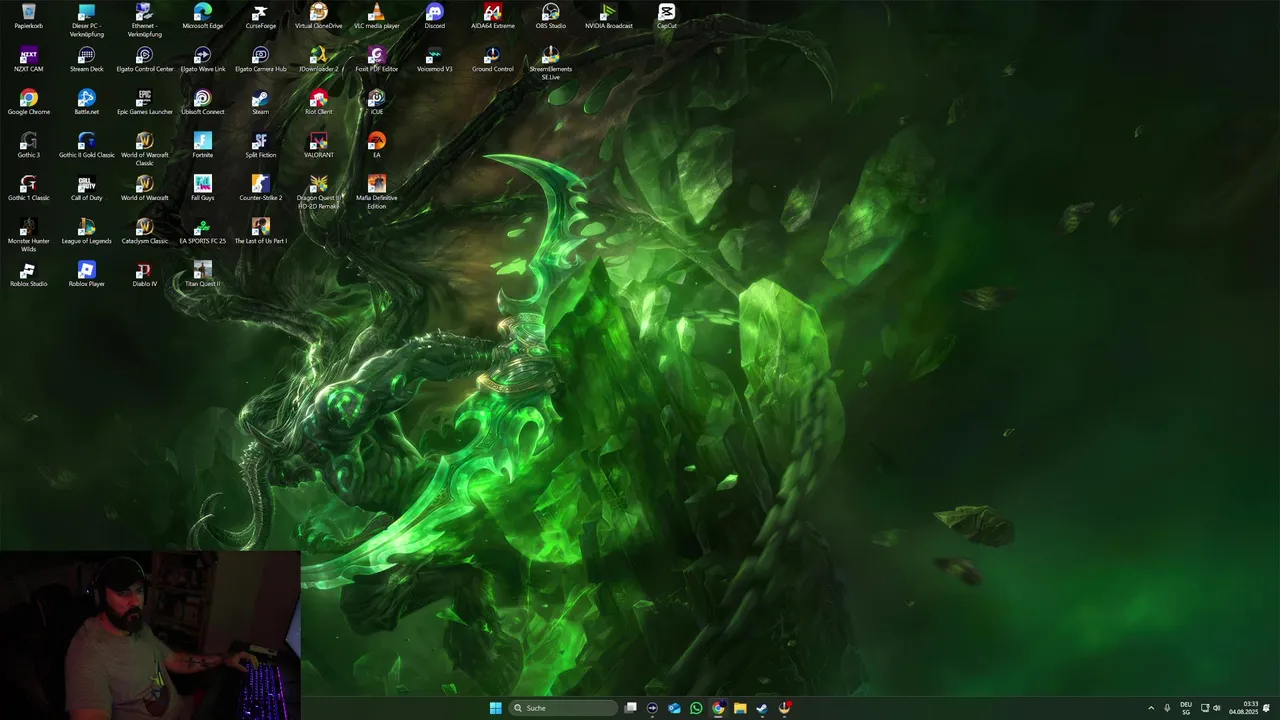Launch Split Fiction
This screenshot has height=720, width=1280.
(x=261, y=145)
